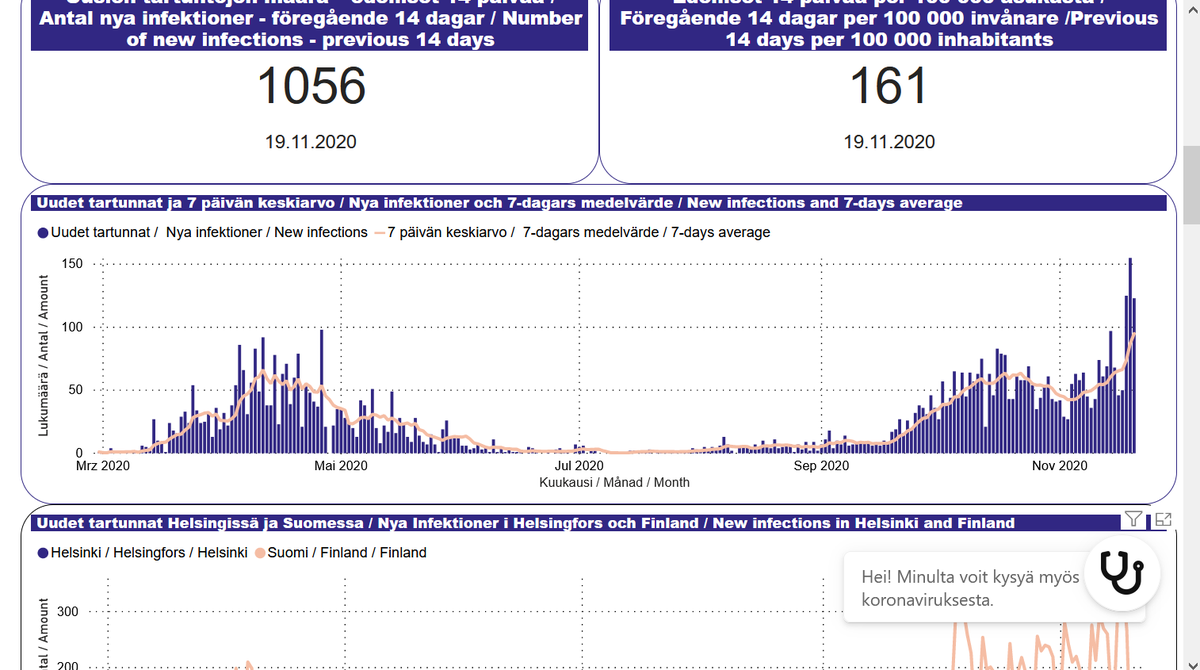
Task: Click the 'Jul 2020' axis label
Action: click(579, 466)
